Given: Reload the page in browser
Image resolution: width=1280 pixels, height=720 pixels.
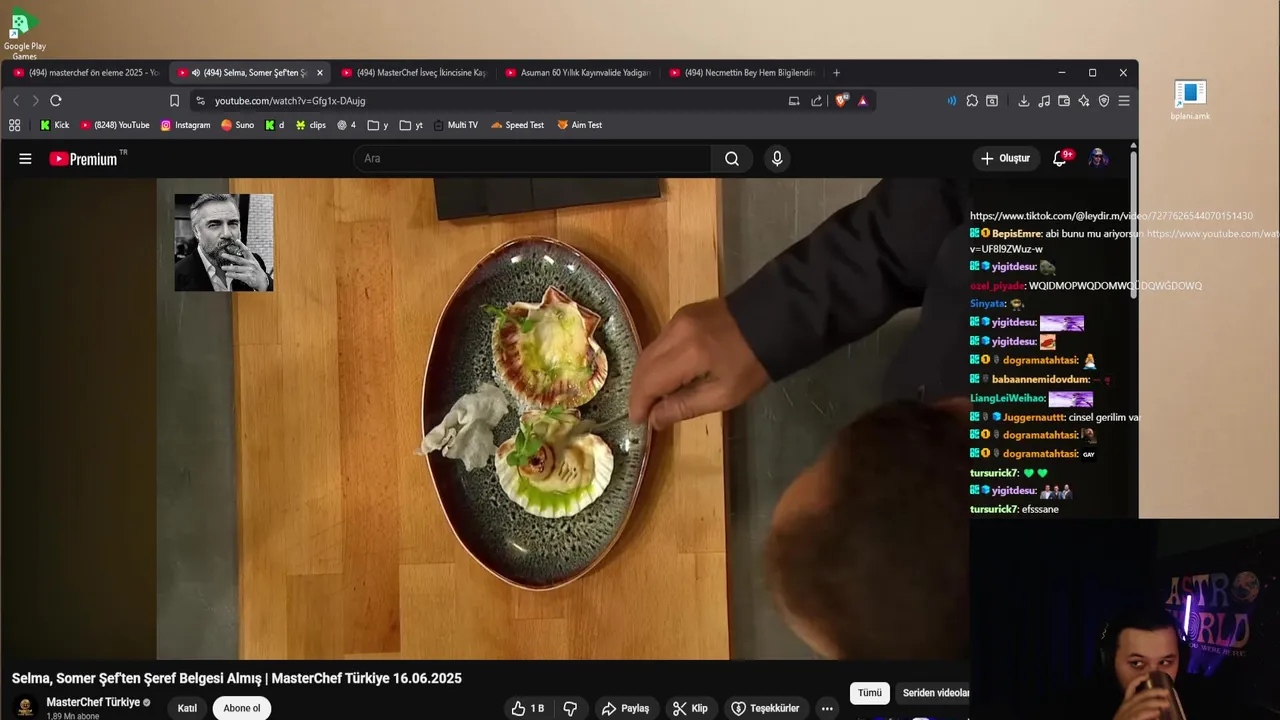Looking at the screenshot, I should point(56,100).
